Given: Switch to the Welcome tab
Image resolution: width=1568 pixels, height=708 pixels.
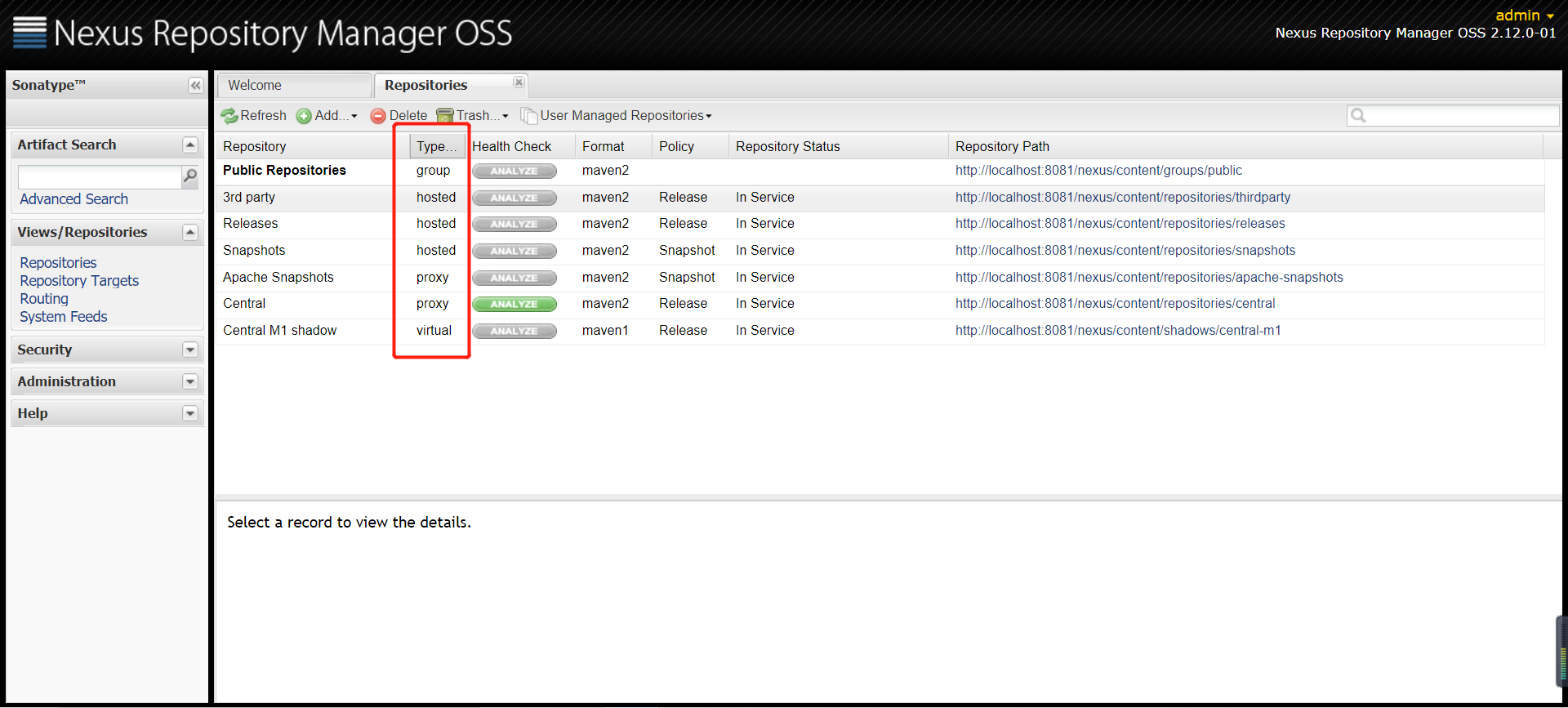Looking at the screenshot, I should point(294,85).
